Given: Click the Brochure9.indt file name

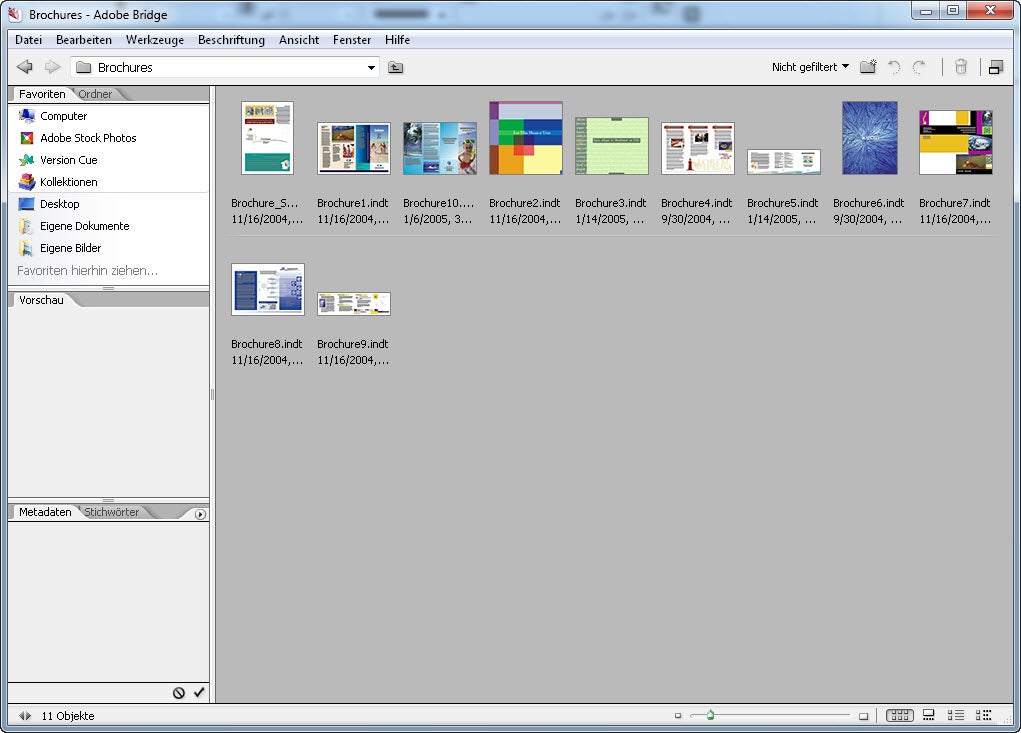Looking at the screenshot, I should pos(352,344).
